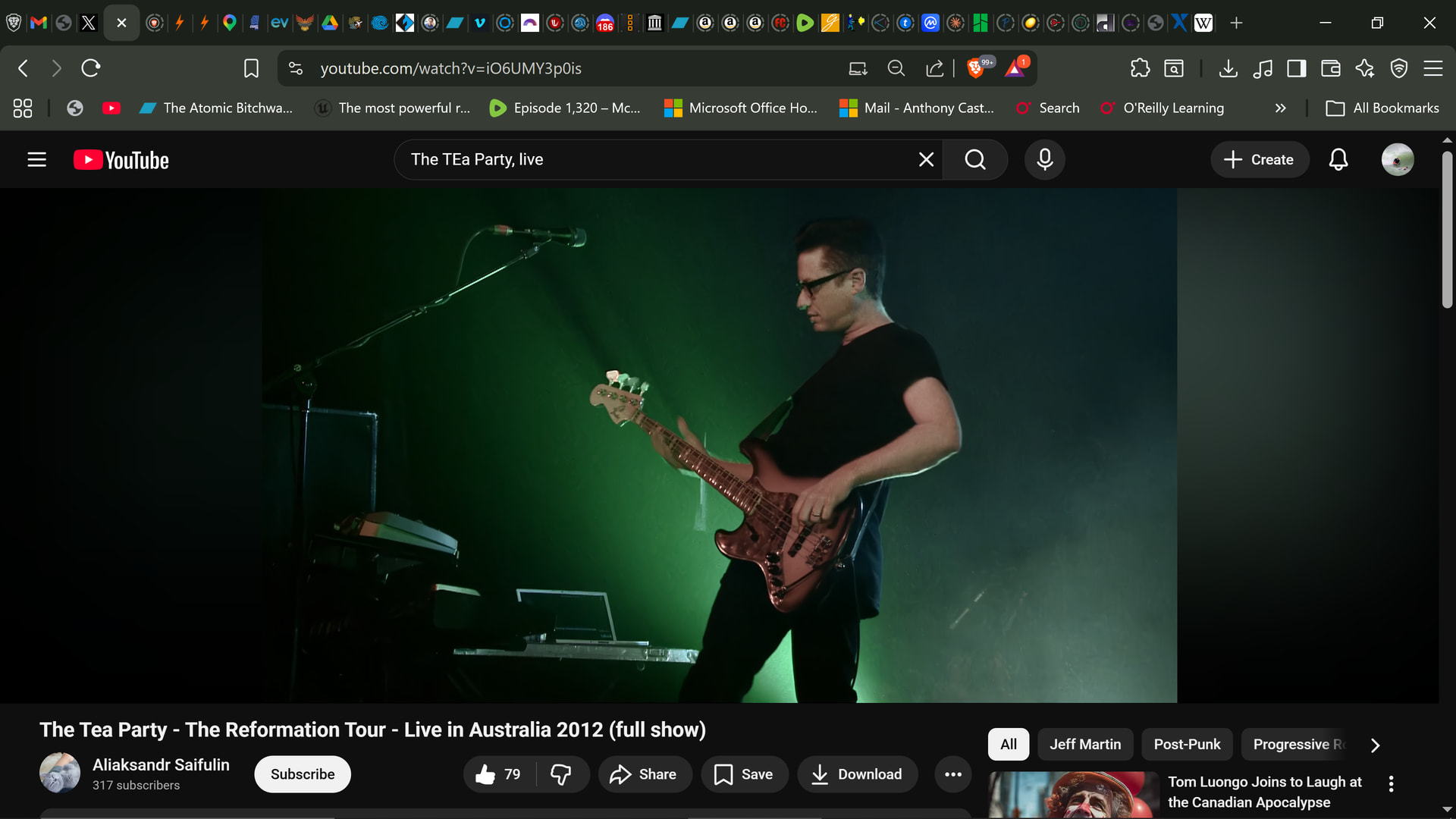Click the Create button
This screenshot has height=819, width=1456.
pos(1259,159)
